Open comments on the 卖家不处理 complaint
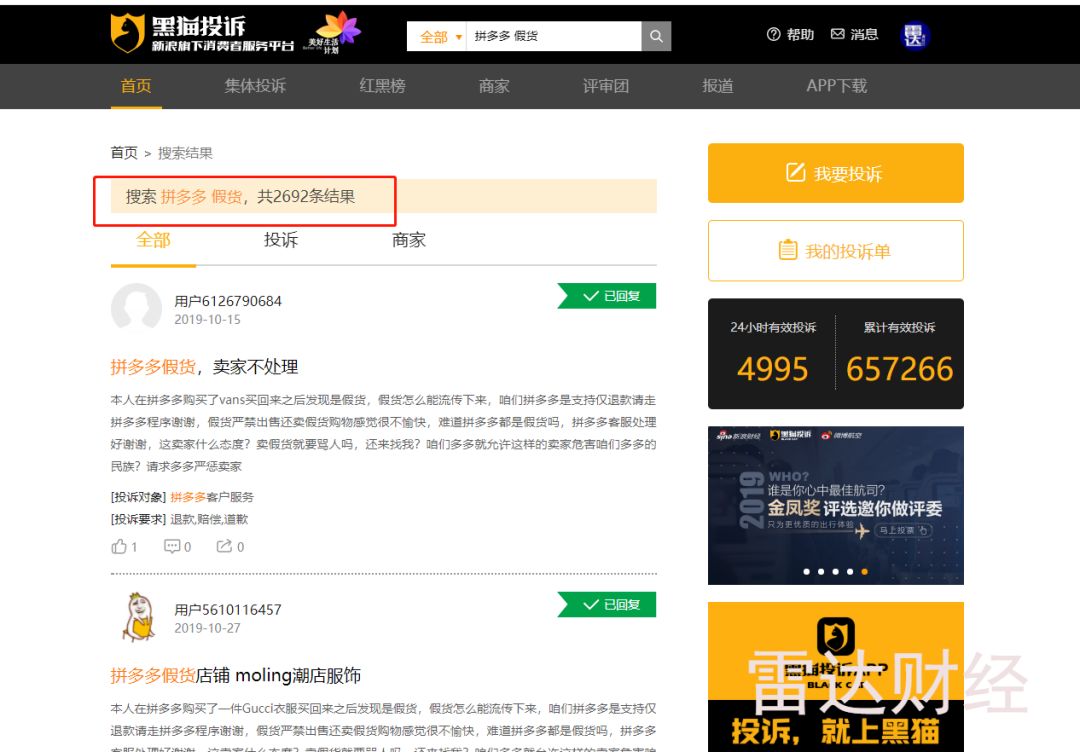The width and height of the screenshot is (1080, 752). [x=177, y=547]
